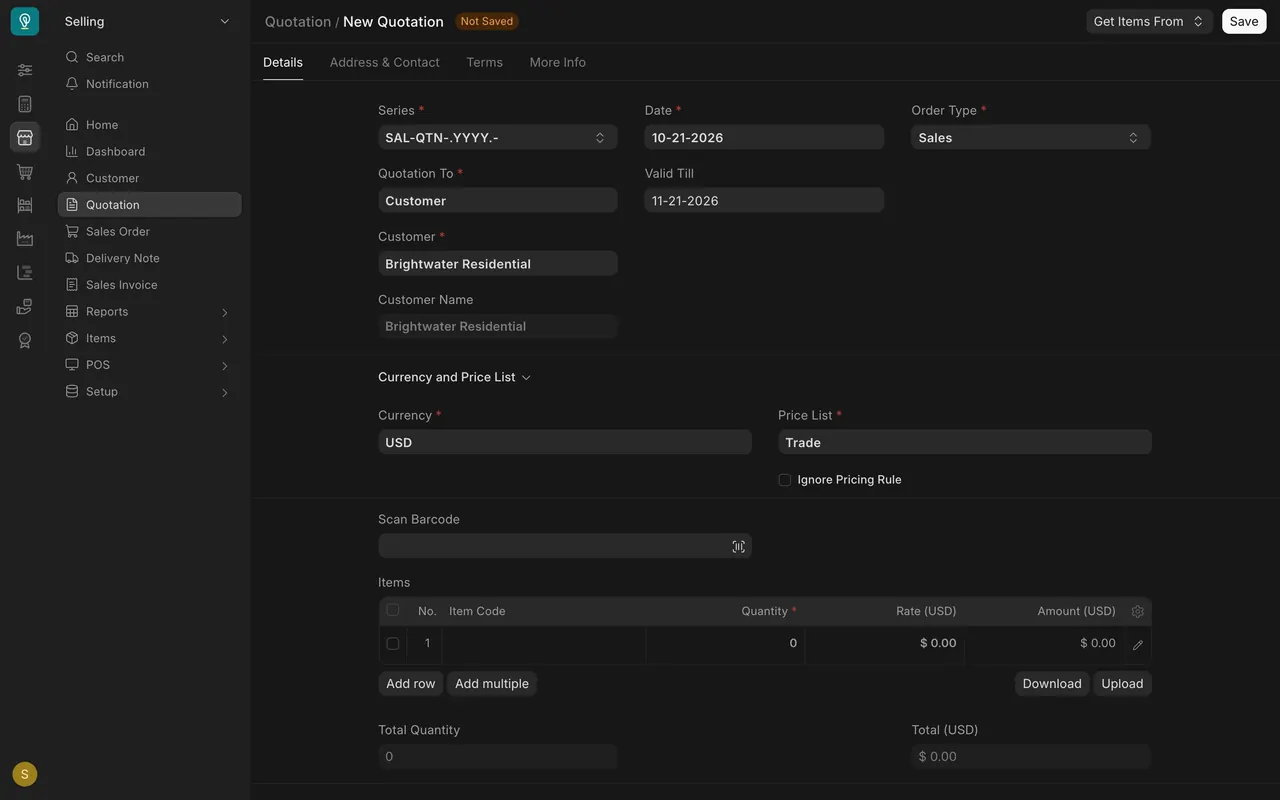Open the Get Items From dropdown
The image size is (1280, 800).
click(x=1149, y=21)
